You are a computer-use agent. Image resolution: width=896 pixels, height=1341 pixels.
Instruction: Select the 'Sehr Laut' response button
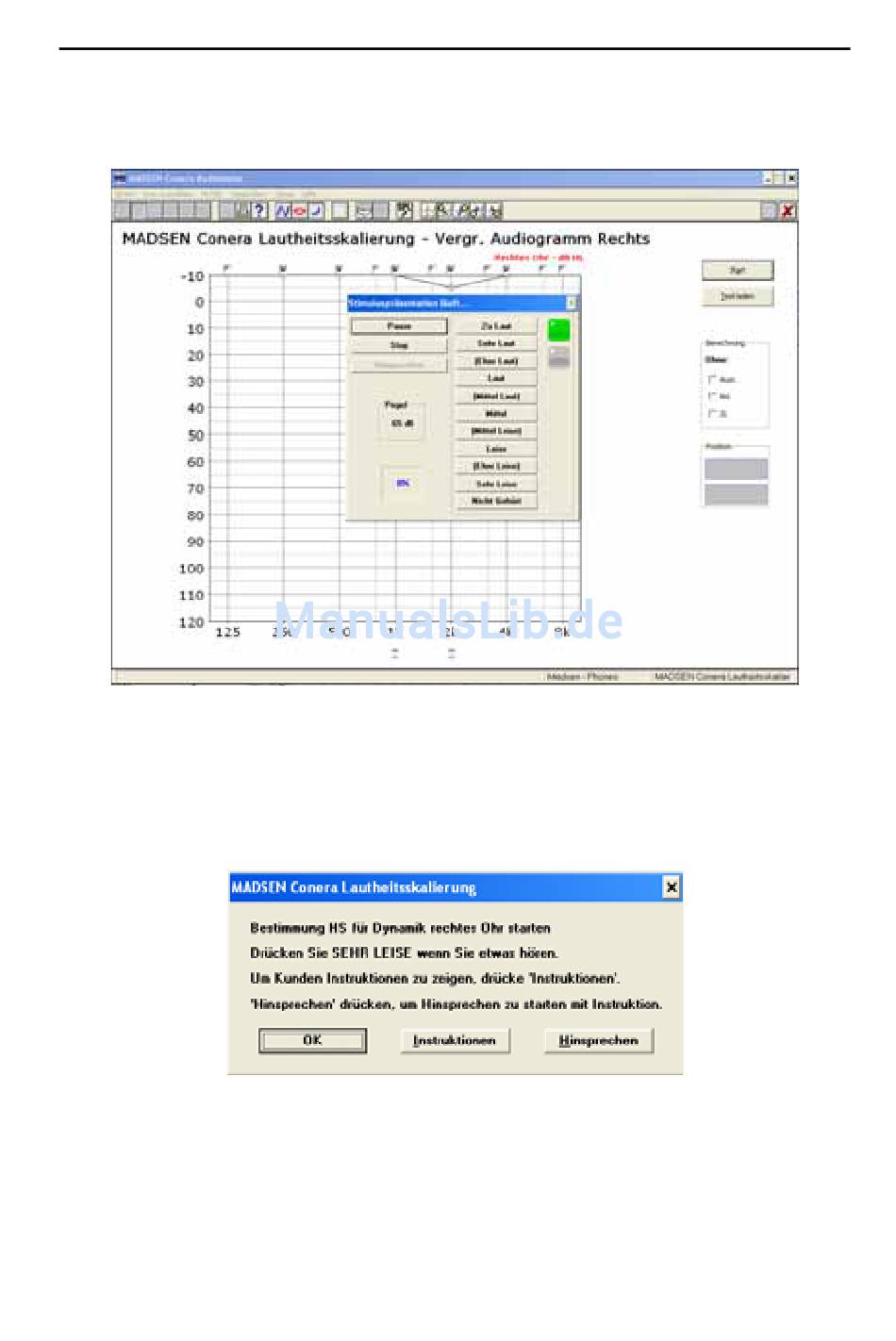tap(496, 343)
